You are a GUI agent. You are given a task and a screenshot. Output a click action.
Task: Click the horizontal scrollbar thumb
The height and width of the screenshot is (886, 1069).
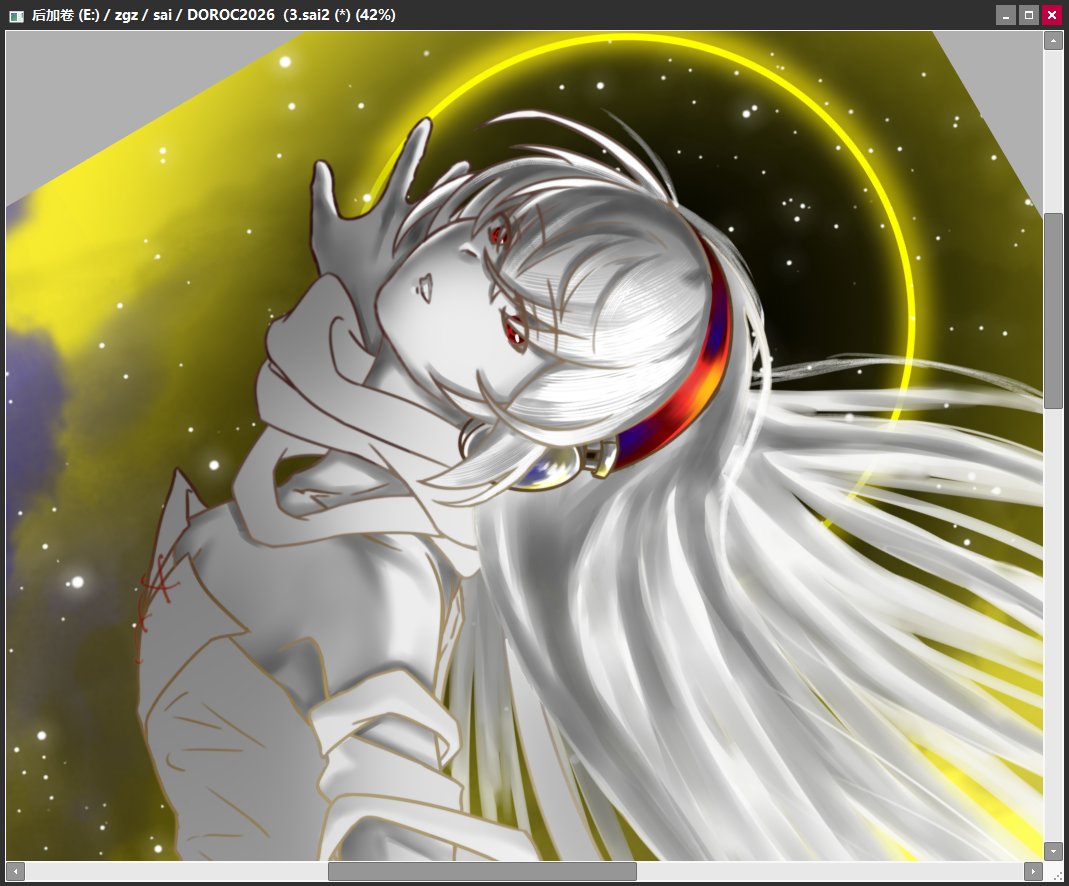(482, 871)
